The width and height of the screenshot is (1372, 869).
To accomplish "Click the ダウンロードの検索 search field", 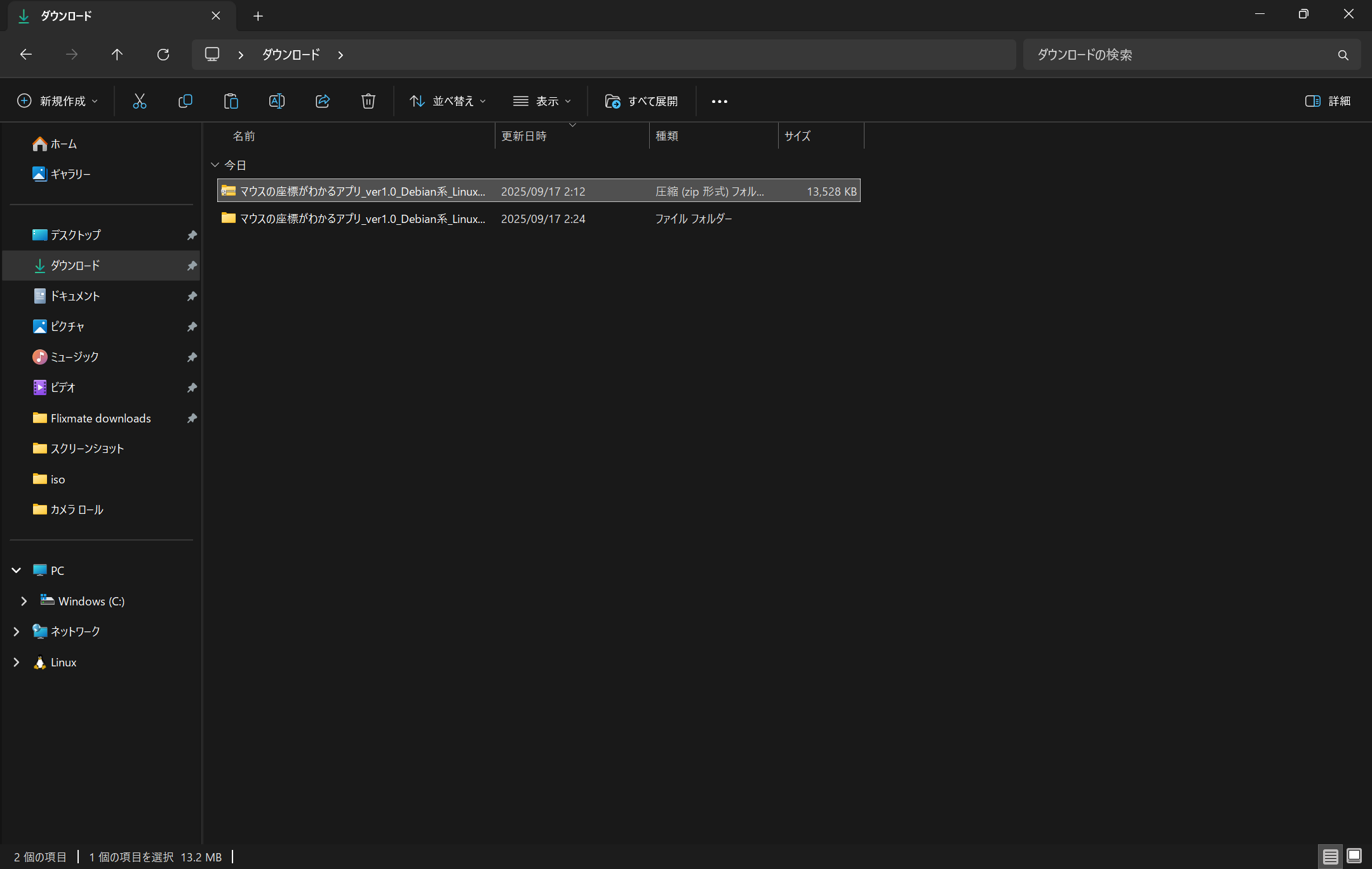I will pos(1181,55).
